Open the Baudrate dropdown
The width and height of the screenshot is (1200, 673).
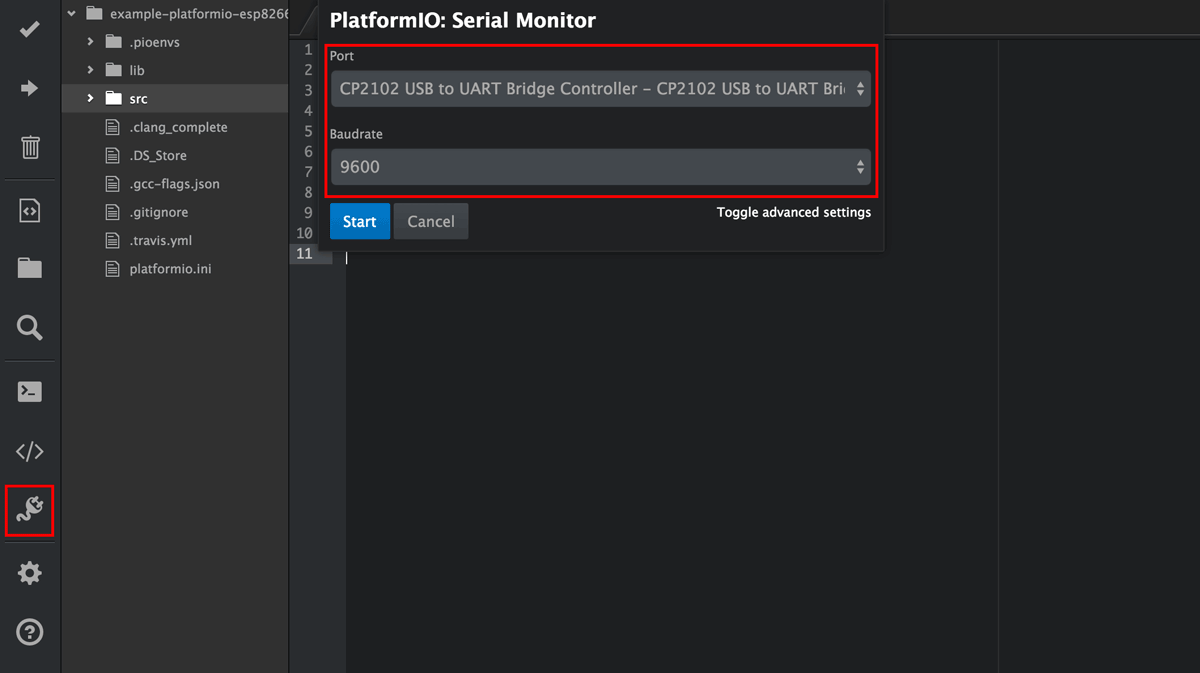pyautogui.click(x=600, y=167)
